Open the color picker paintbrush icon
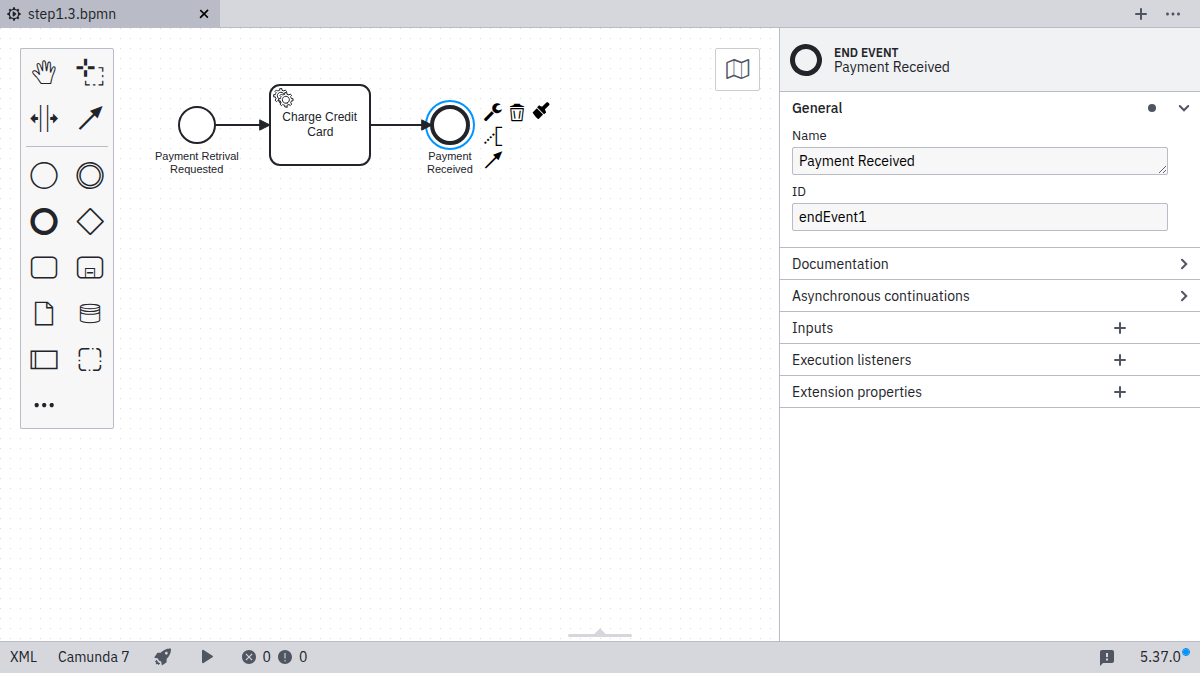 point(542,112)
